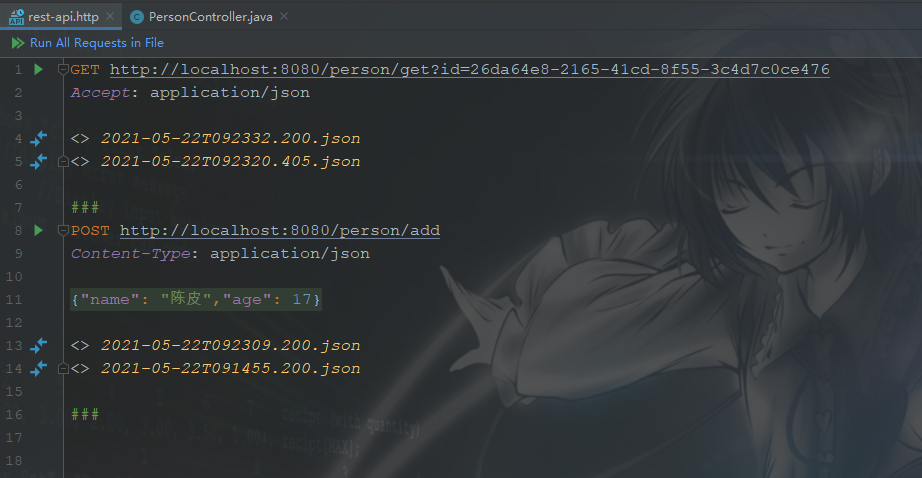Click the rest-api.http file type icon
The image size is (922, 478).
16,17
